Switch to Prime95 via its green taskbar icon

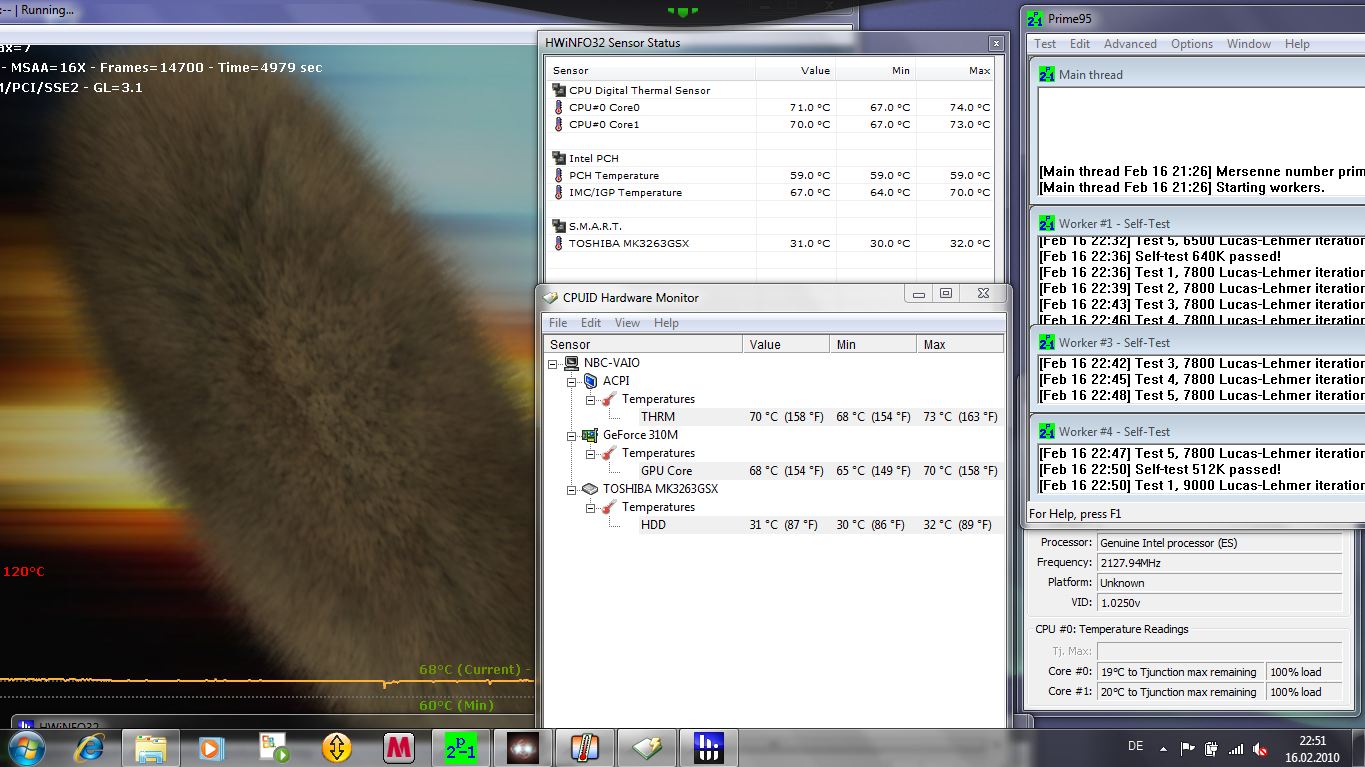(x=461, y=748)
